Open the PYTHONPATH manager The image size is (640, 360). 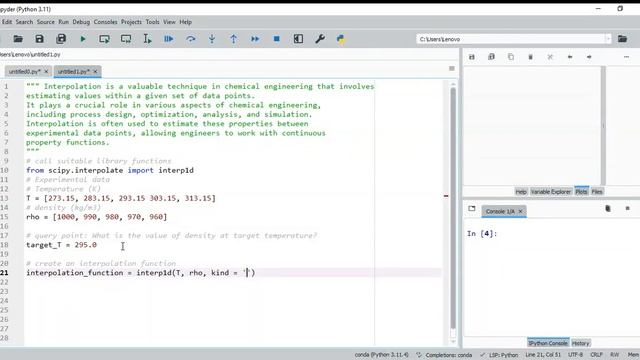click(x=341, y=39)
